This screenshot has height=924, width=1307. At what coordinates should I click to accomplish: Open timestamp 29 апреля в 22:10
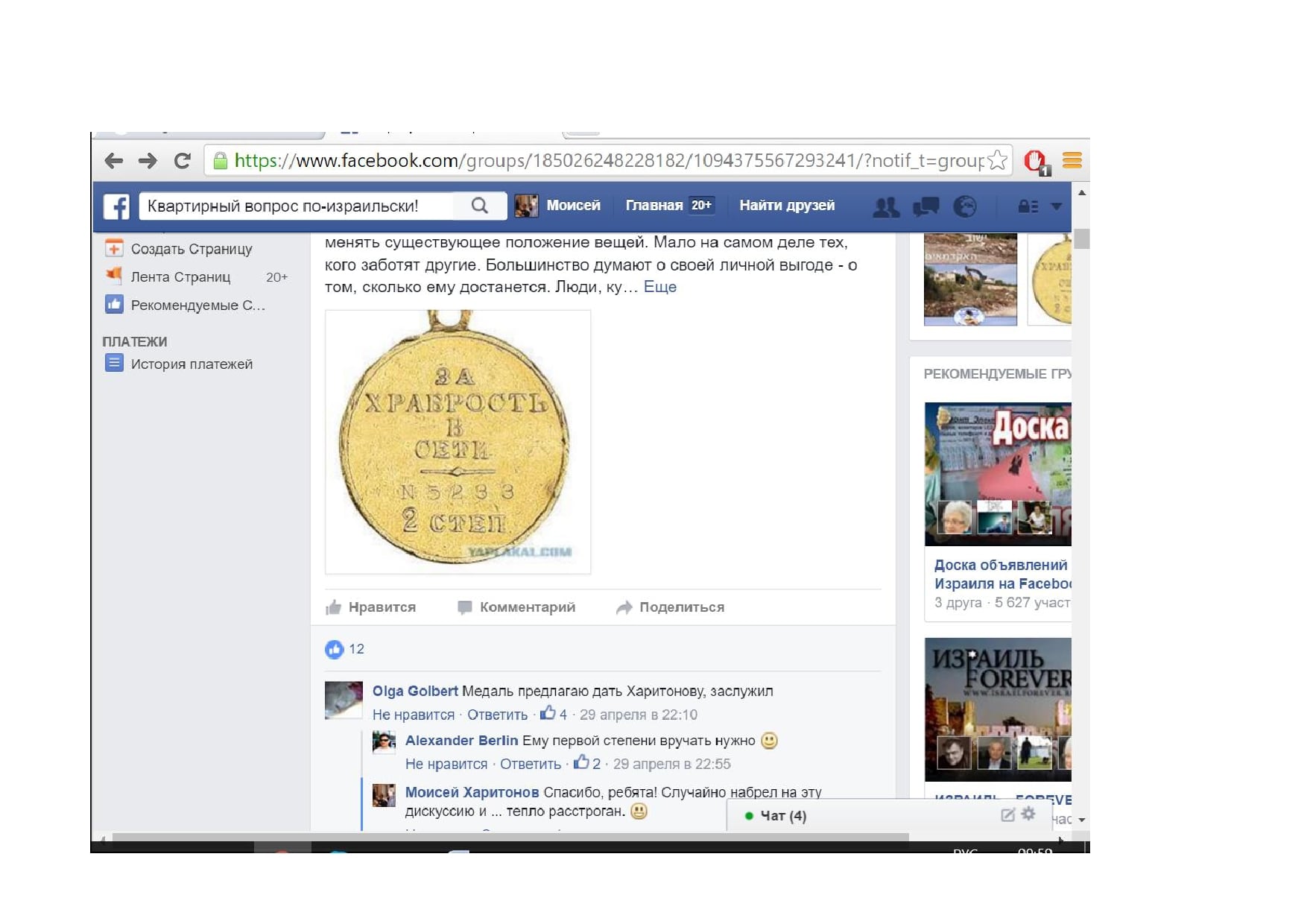pos(639,715)
